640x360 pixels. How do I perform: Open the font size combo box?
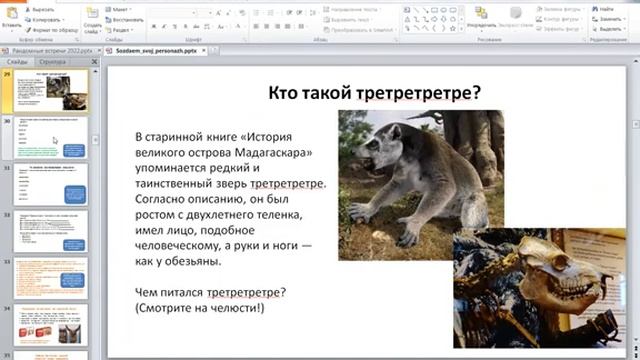(x=205, y=13)
